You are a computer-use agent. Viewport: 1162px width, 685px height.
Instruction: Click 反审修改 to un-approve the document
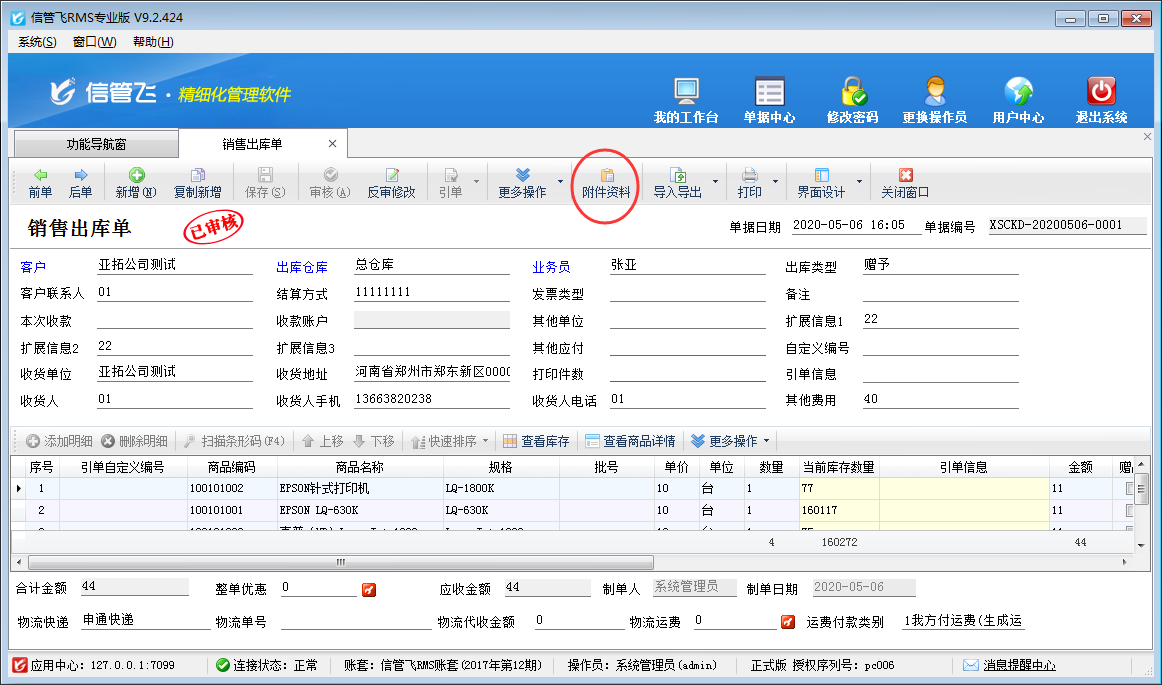391,183
